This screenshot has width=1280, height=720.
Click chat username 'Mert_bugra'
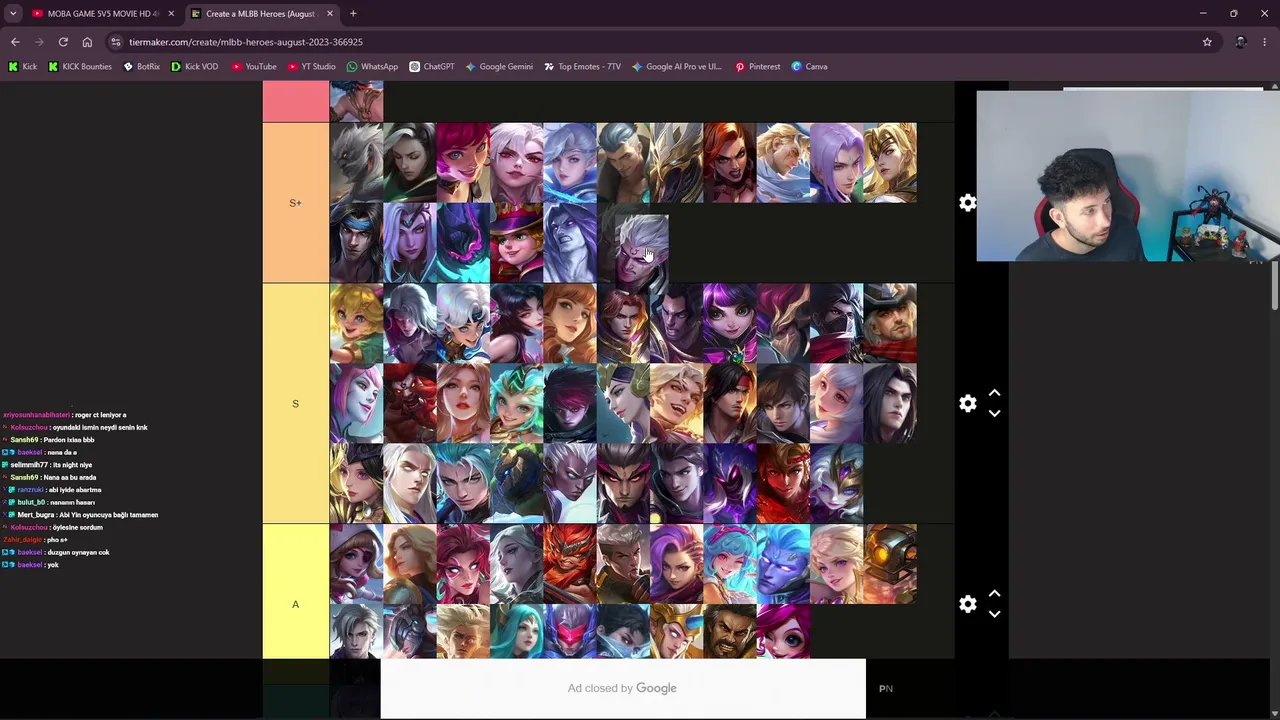(36, 515)
